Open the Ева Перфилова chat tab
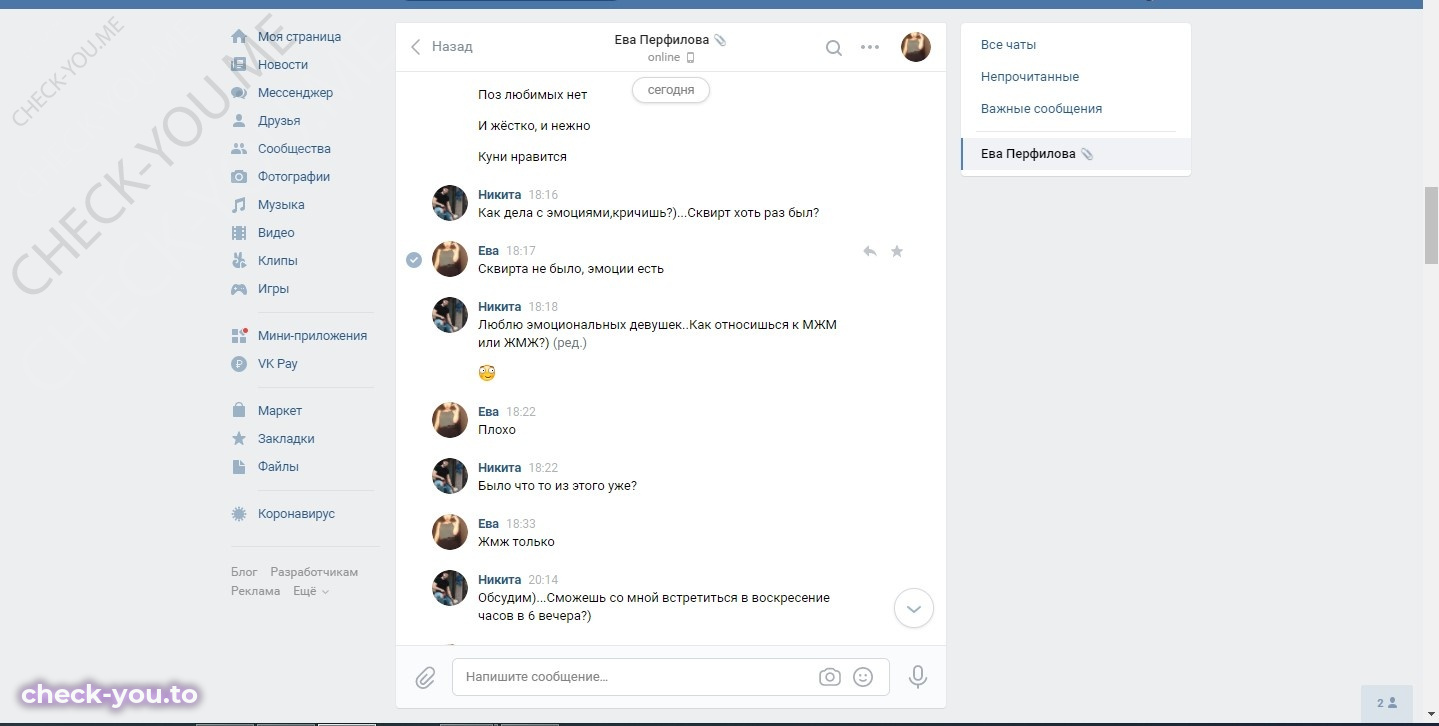The width and height of the screenshot is (1439, 726). tap(1076, 154)
